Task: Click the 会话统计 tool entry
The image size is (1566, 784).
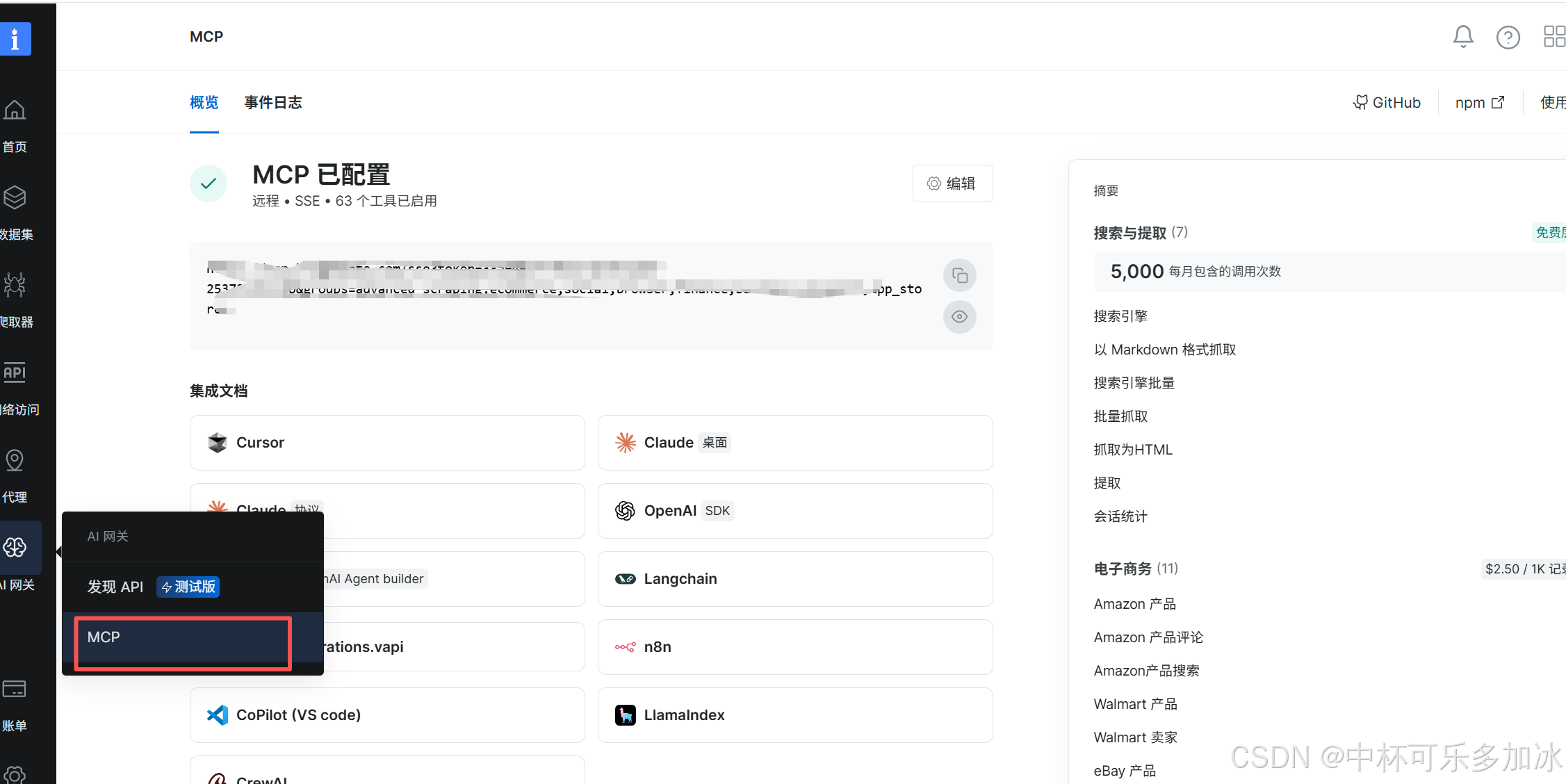Action: (1120, 516)
